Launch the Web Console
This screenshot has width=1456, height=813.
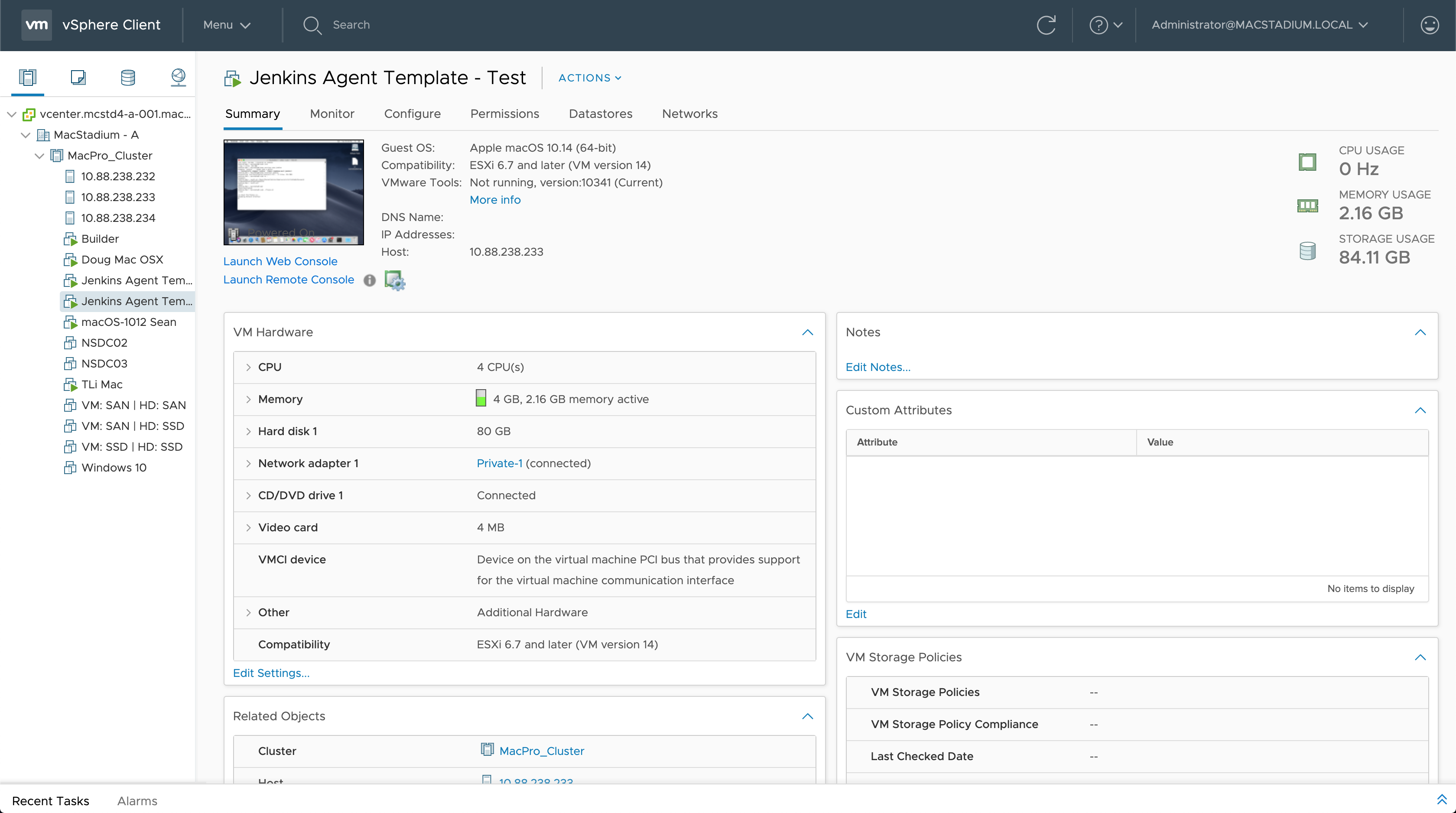(x=280, y=261)
